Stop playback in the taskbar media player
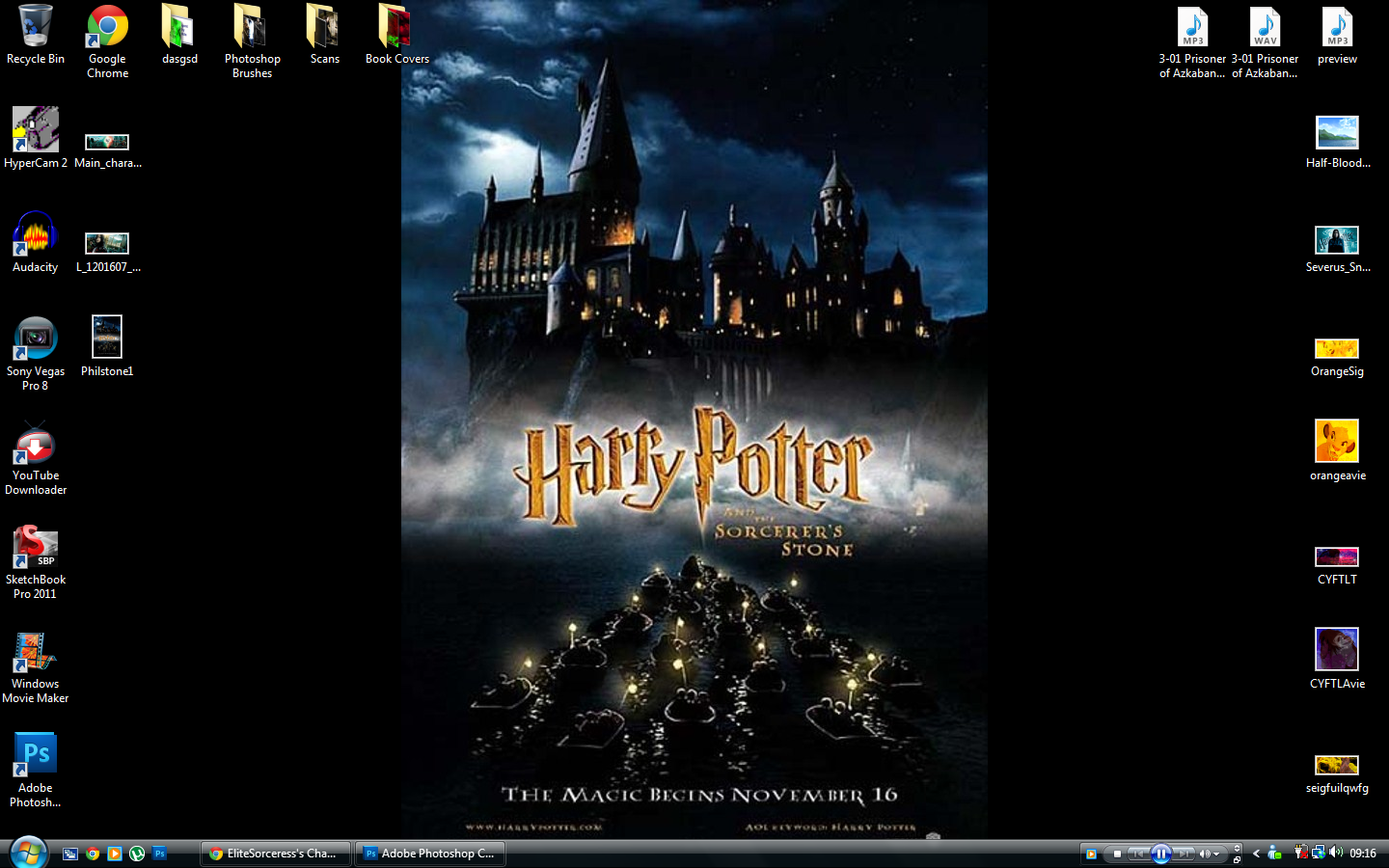 1117,854
